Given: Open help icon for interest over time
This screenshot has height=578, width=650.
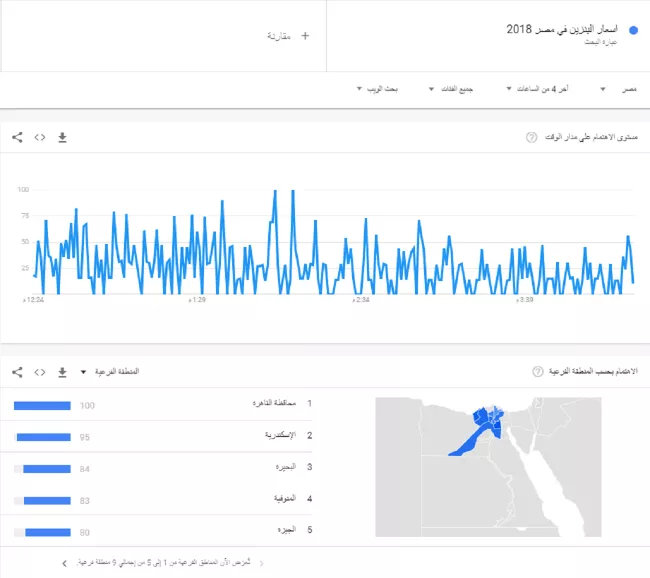Looking at the screenshot, I should pyautogui.click(x=531, y=137).
